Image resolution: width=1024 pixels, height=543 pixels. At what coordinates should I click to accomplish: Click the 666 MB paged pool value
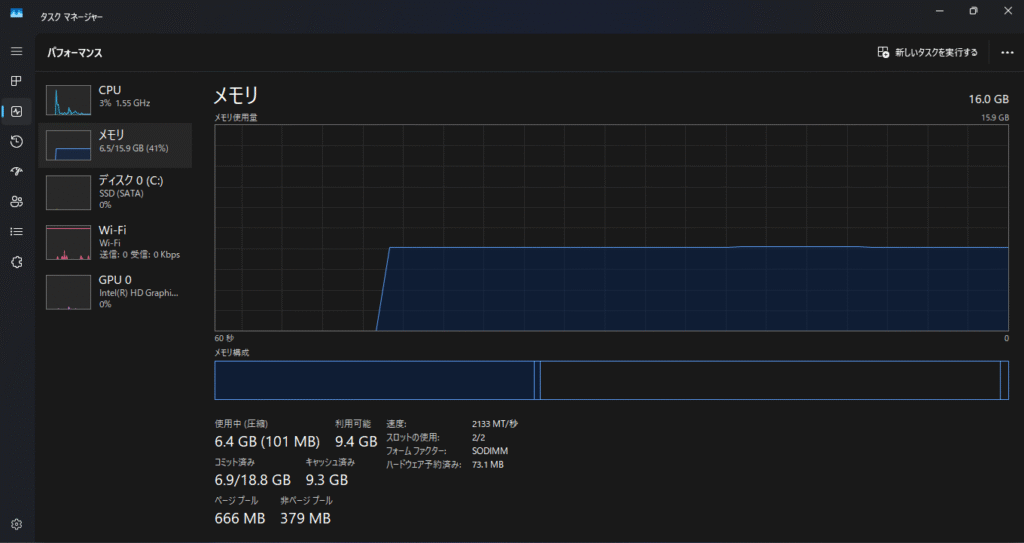click(x=240, y=518)
